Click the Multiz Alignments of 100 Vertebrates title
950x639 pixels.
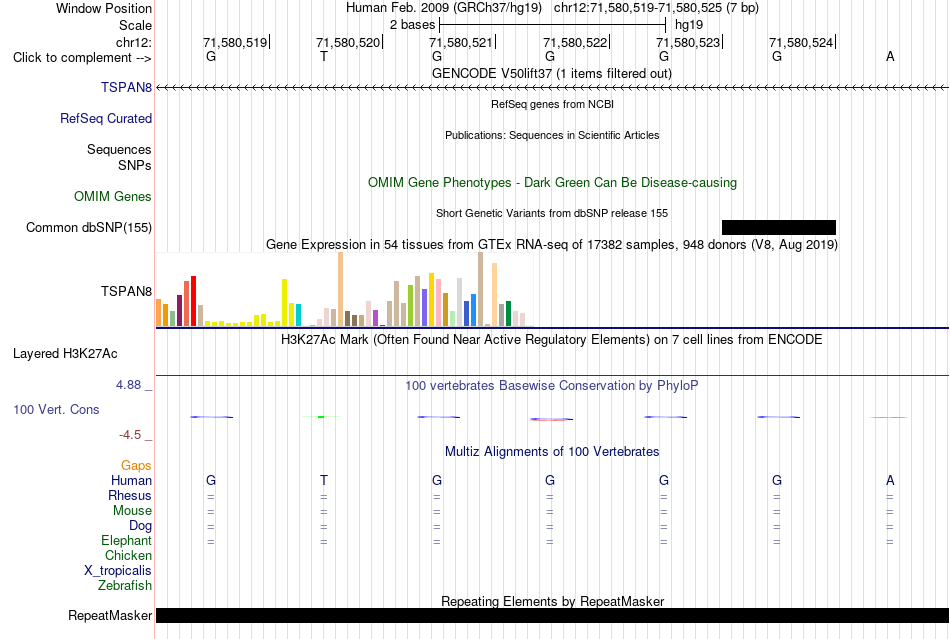pyautogui.click(x=552, y=452)
